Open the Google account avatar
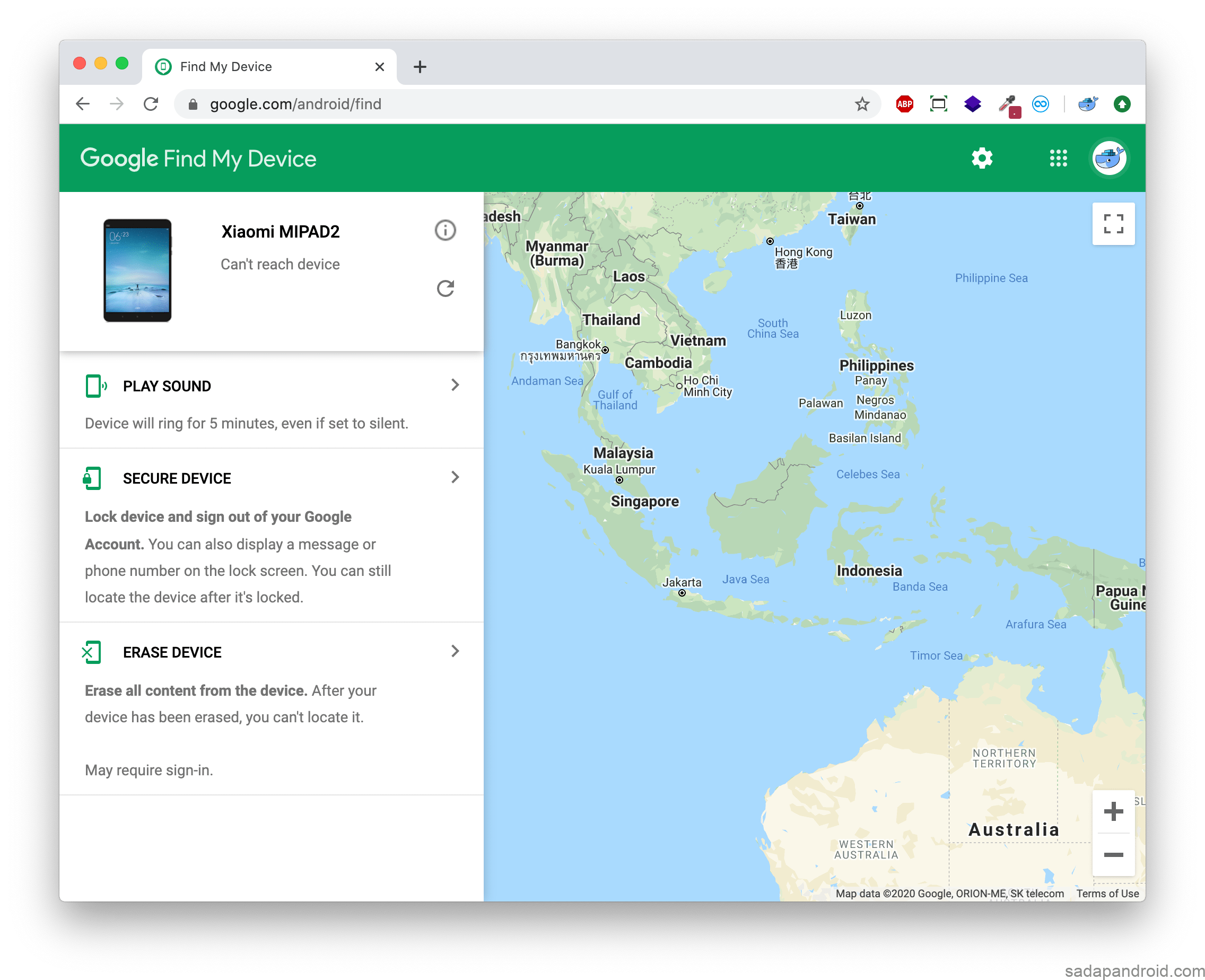Viewport: 1205px width, 980px height. (1108, 159)
